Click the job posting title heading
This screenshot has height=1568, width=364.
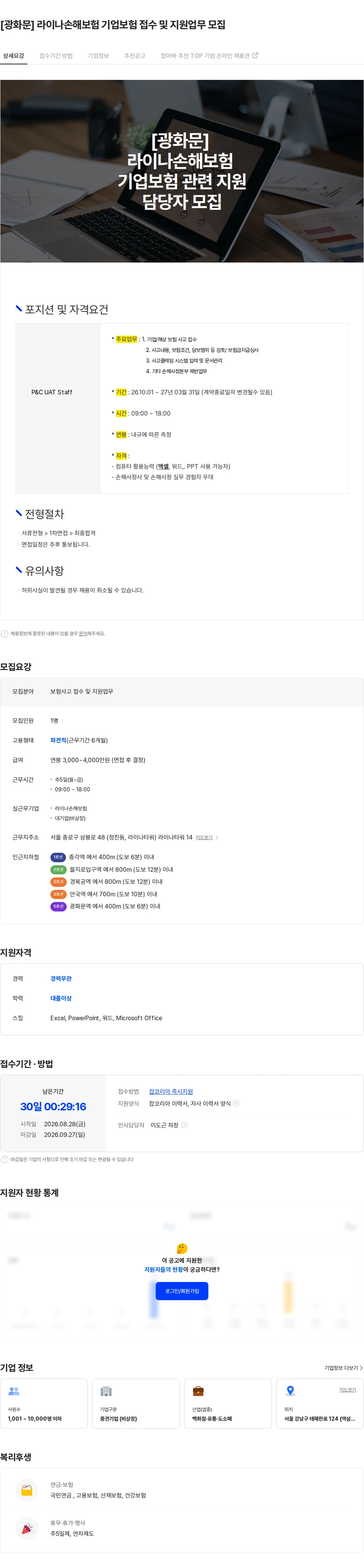click(x=113, y=24)
